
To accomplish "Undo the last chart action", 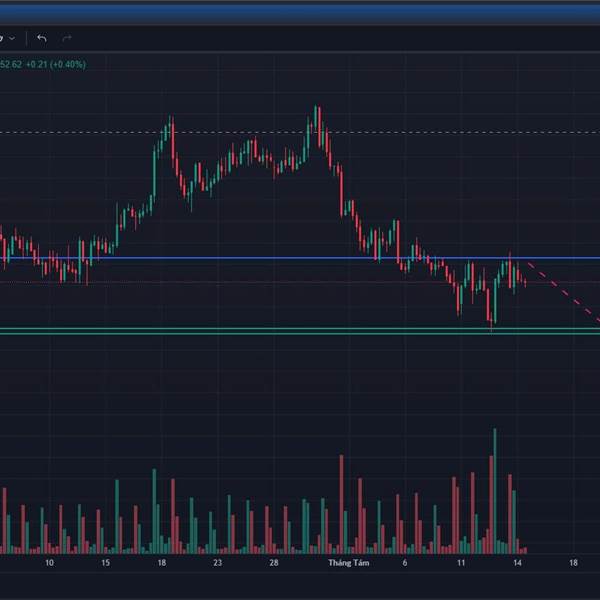I will point(42,38).
